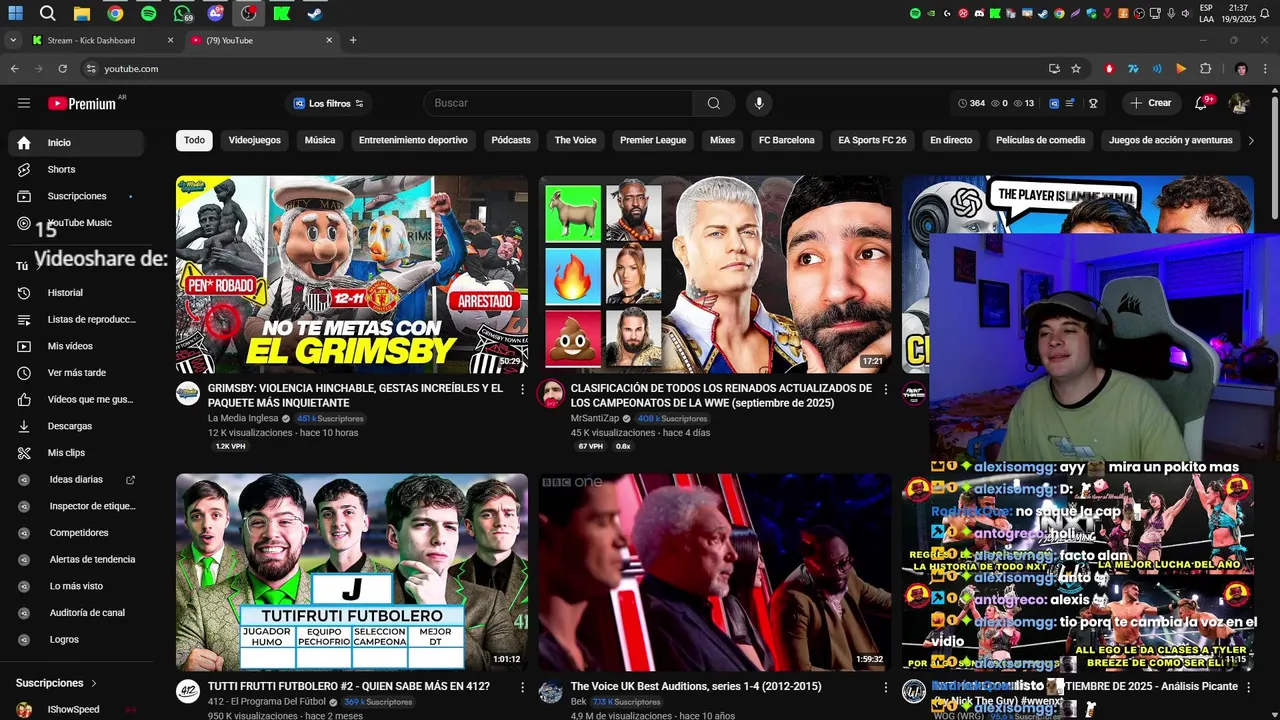The image size is (1280, 720).
Task: Select the Música chip
Action: 320,140
